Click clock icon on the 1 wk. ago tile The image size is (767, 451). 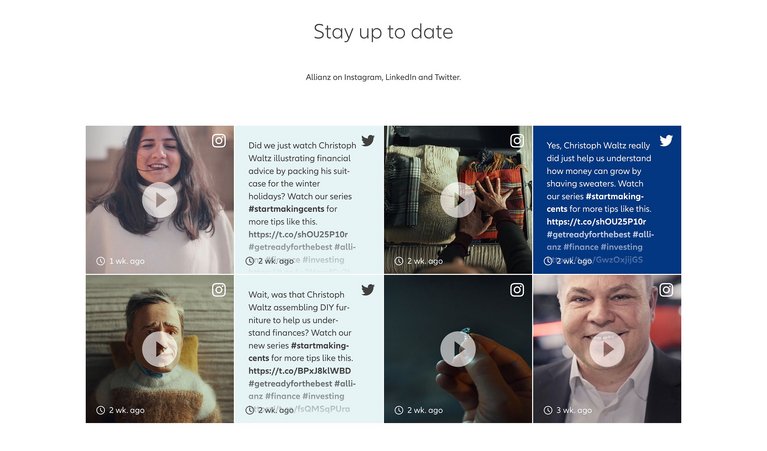[x=100, y=261]
